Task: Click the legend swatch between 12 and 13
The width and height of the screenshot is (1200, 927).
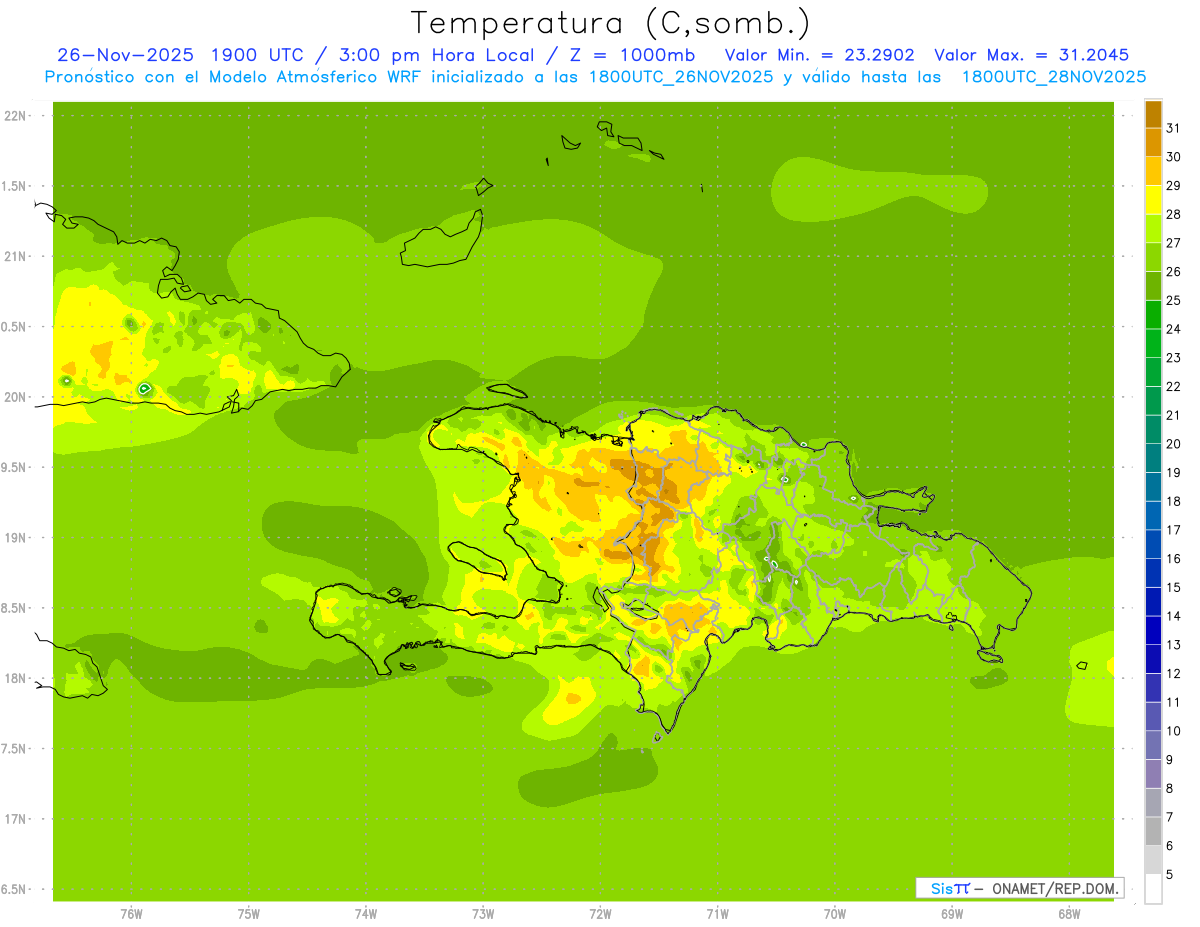Action: pyautogui.click(x=1153, y=660)
